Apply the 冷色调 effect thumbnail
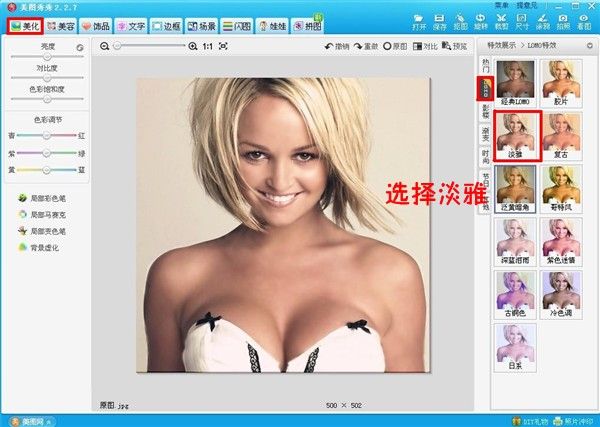600x427 pixels. (x=561, y=295)
